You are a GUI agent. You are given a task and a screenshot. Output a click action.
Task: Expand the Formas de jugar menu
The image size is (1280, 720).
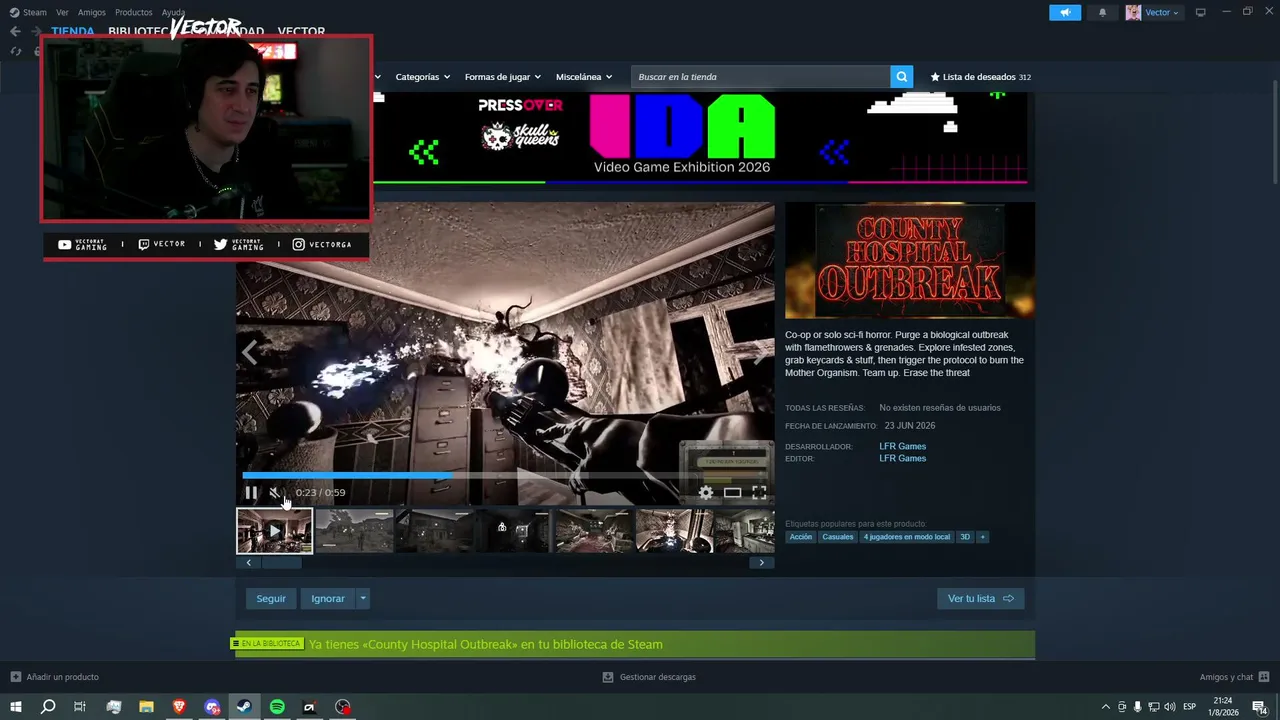click(502, 77)
